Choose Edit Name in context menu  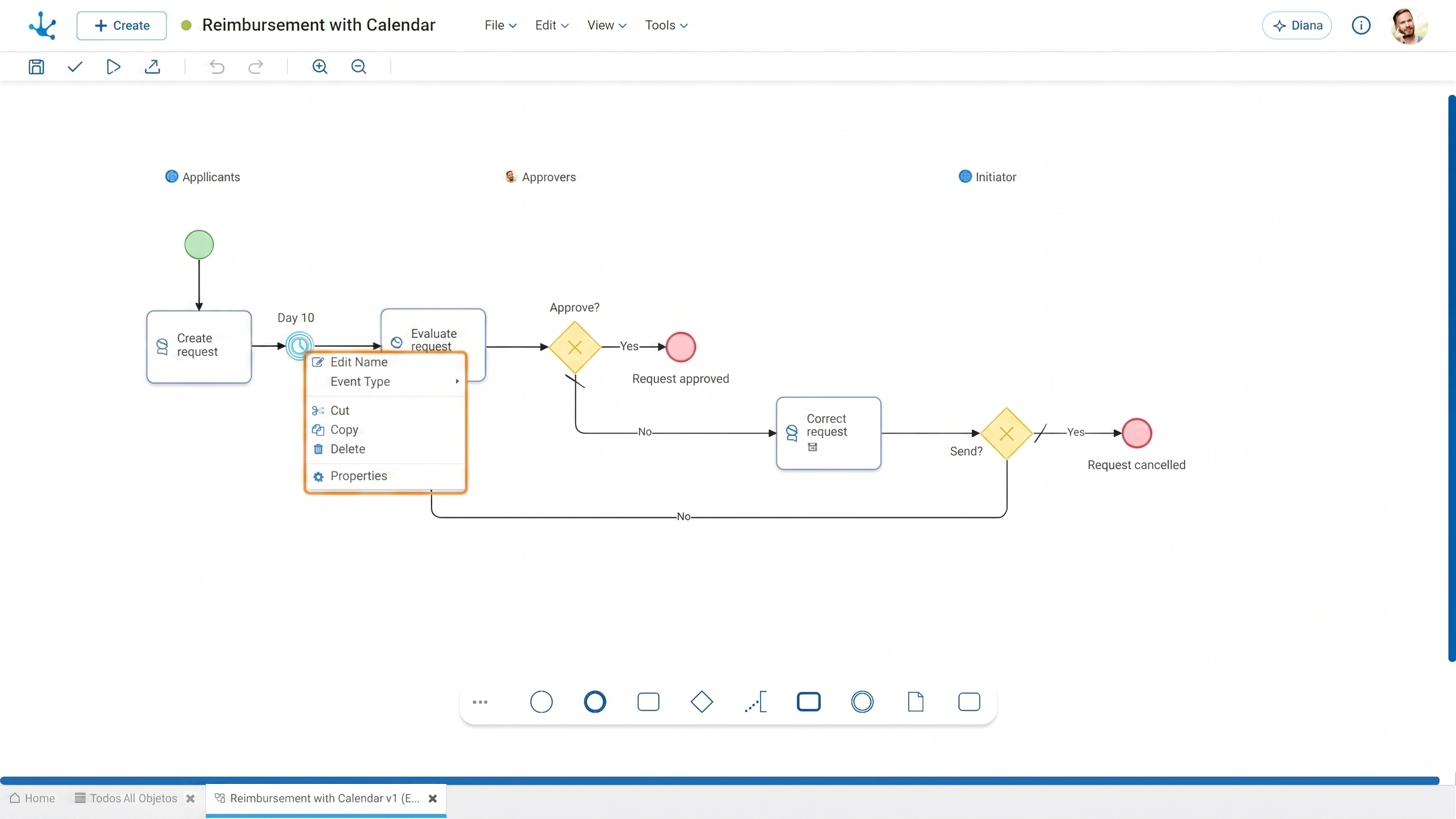click(x=386, y=362)
